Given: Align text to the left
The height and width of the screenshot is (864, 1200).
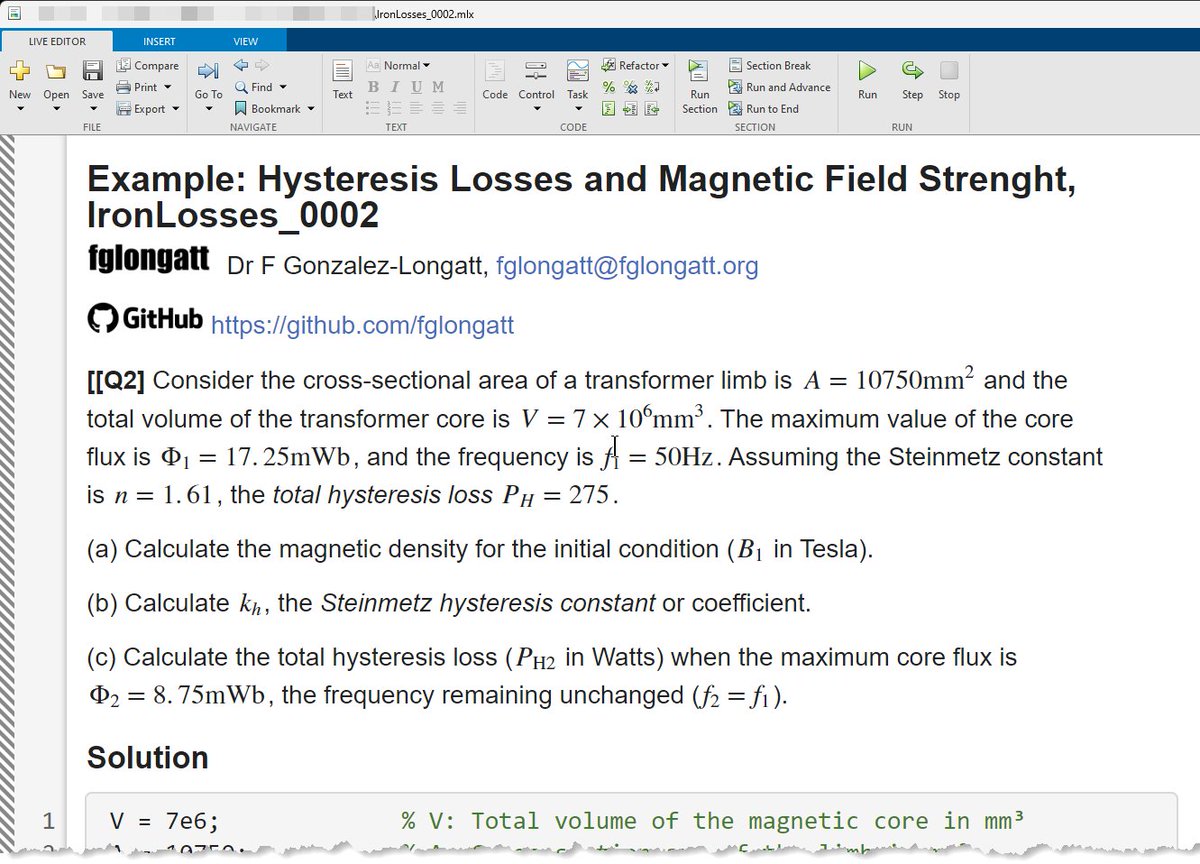Looking at the screenshot, I should [x=416, y=109].
